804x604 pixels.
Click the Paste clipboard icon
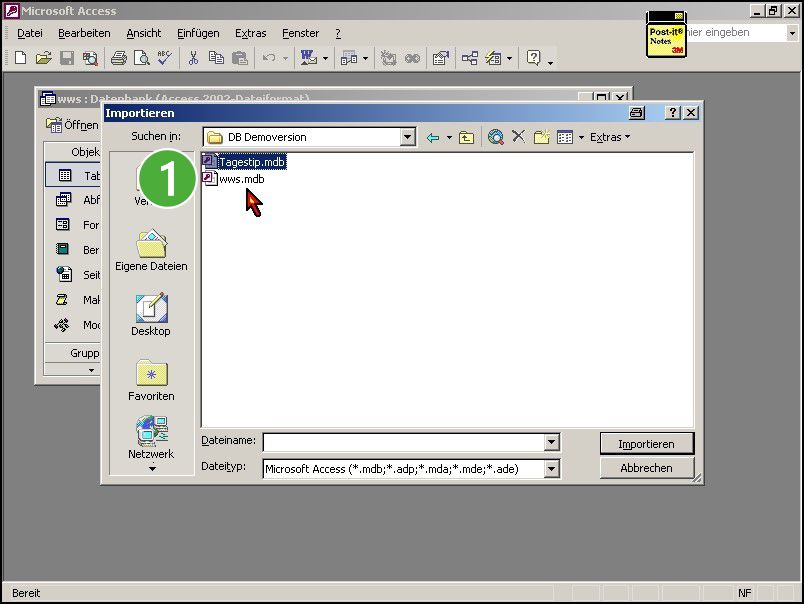[x=239, y=58]
